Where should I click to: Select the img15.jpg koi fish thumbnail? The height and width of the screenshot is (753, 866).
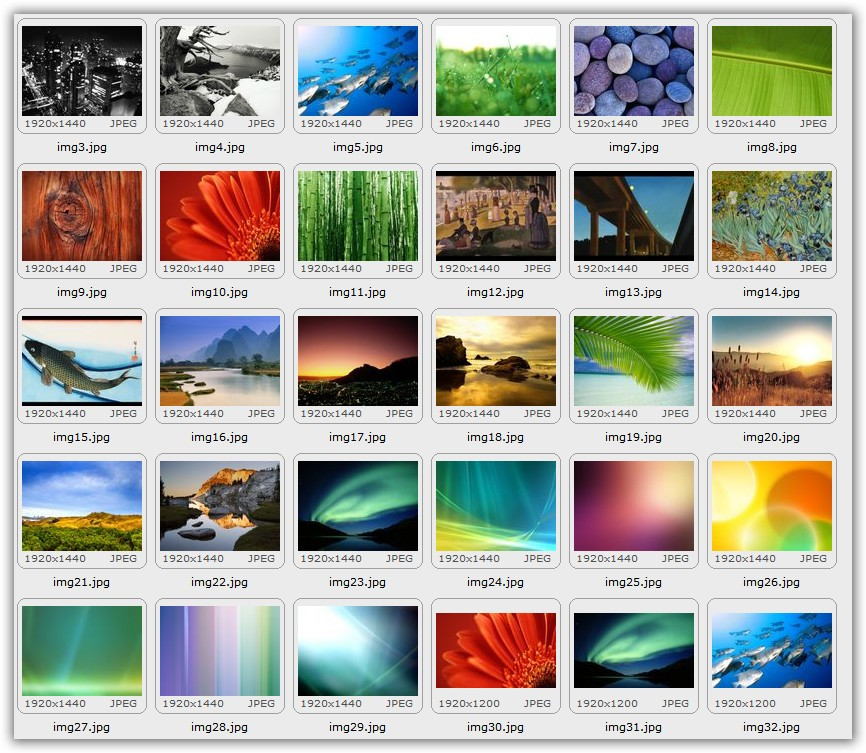[x=82, y=361]
